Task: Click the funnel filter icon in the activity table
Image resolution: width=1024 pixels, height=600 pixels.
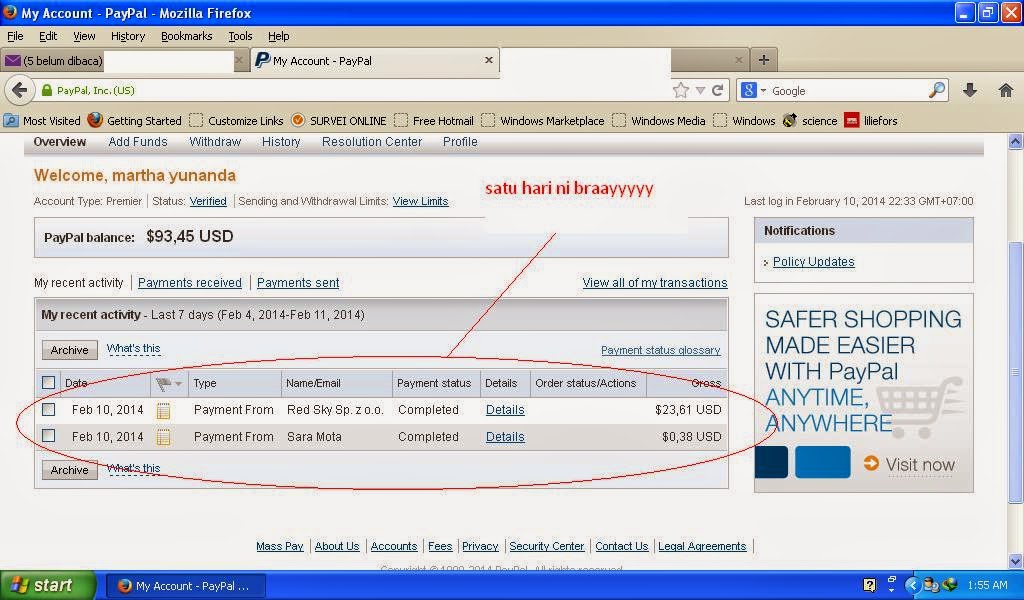Action: point(164,383)
